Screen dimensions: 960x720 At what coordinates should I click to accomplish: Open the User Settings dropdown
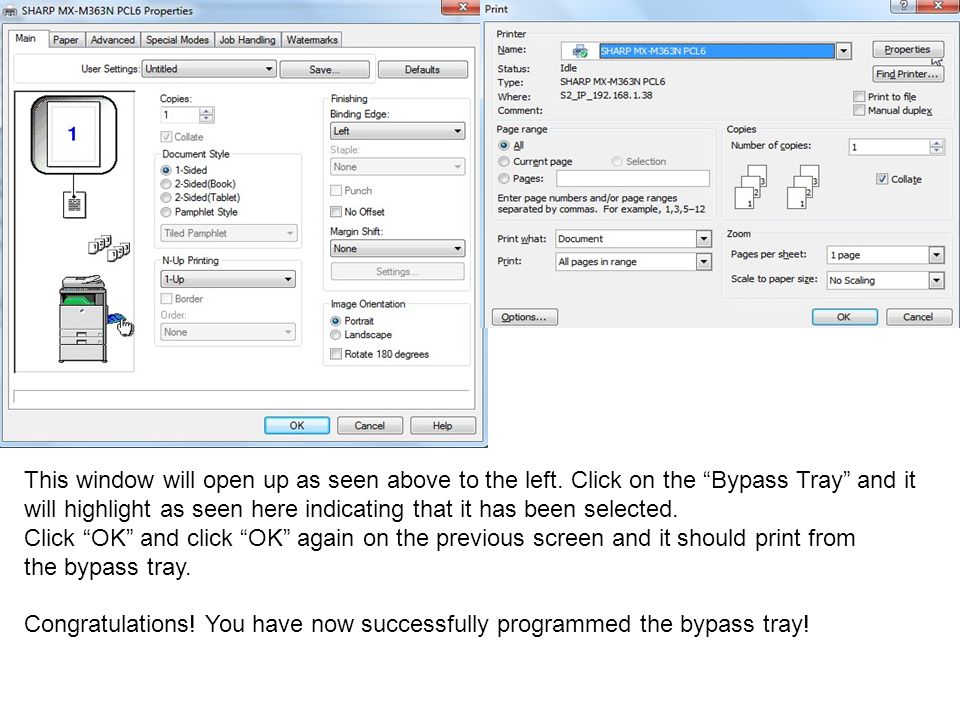(209, 69)
